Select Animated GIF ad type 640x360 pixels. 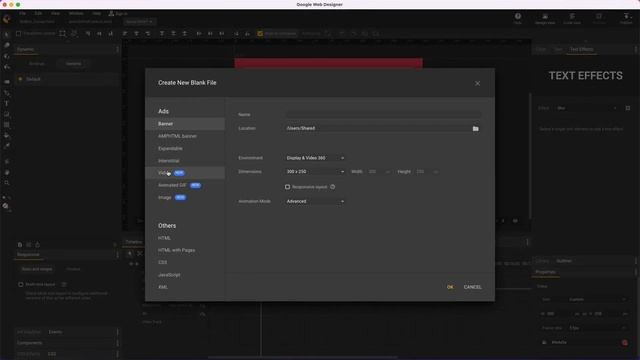click(x=185, y=185)
